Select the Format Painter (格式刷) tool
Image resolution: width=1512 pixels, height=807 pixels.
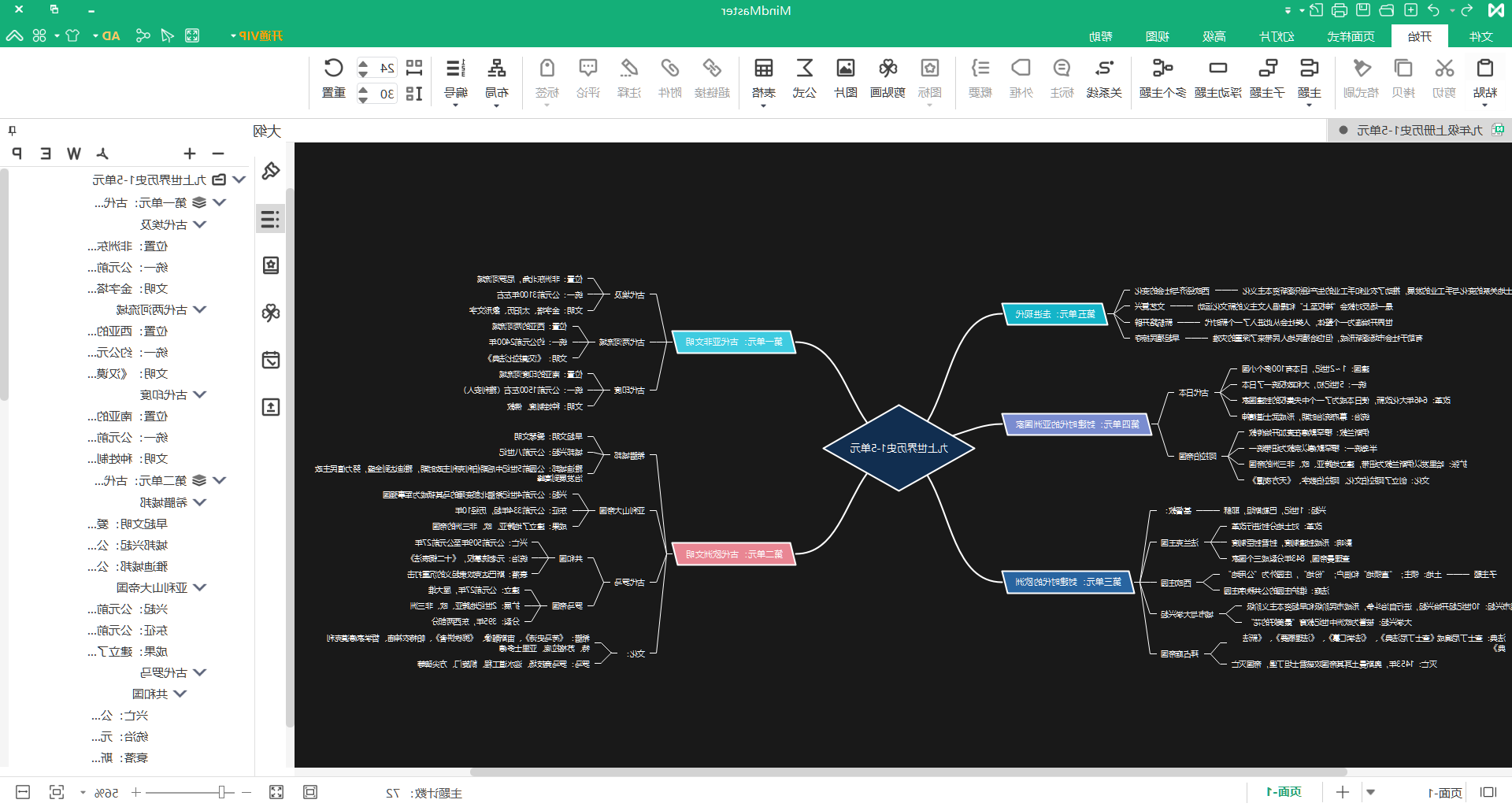(1361, 78)
